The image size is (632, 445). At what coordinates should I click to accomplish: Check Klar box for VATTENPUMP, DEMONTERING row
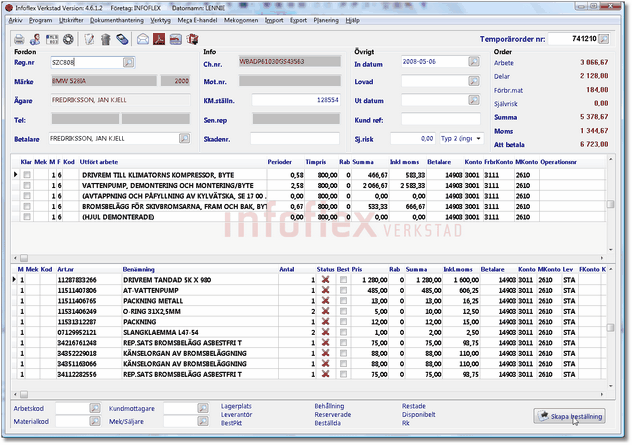pyautogui.click(x=27, y=185)
